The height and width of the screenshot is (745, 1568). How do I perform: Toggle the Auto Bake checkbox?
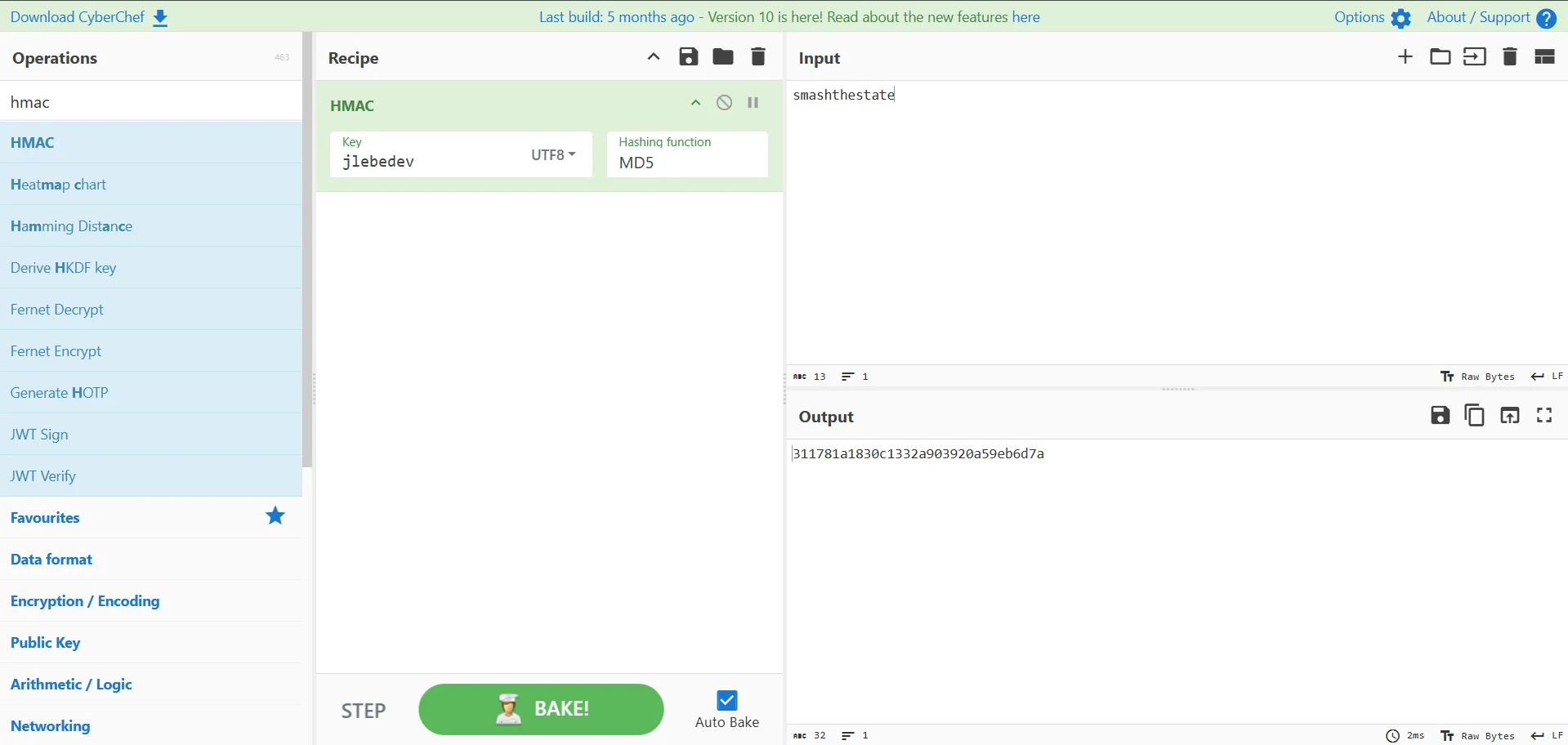click(726, 701)
